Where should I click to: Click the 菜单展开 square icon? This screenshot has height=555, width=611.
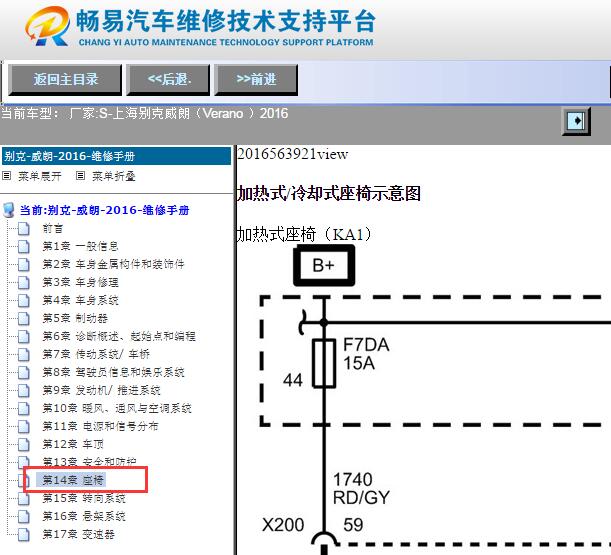[7, 176]
